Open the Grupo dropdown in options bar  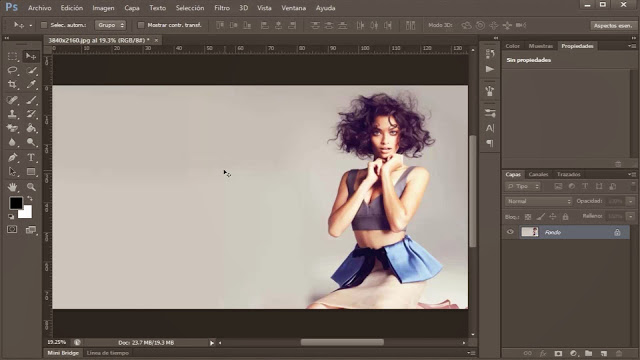coord(110,25)
